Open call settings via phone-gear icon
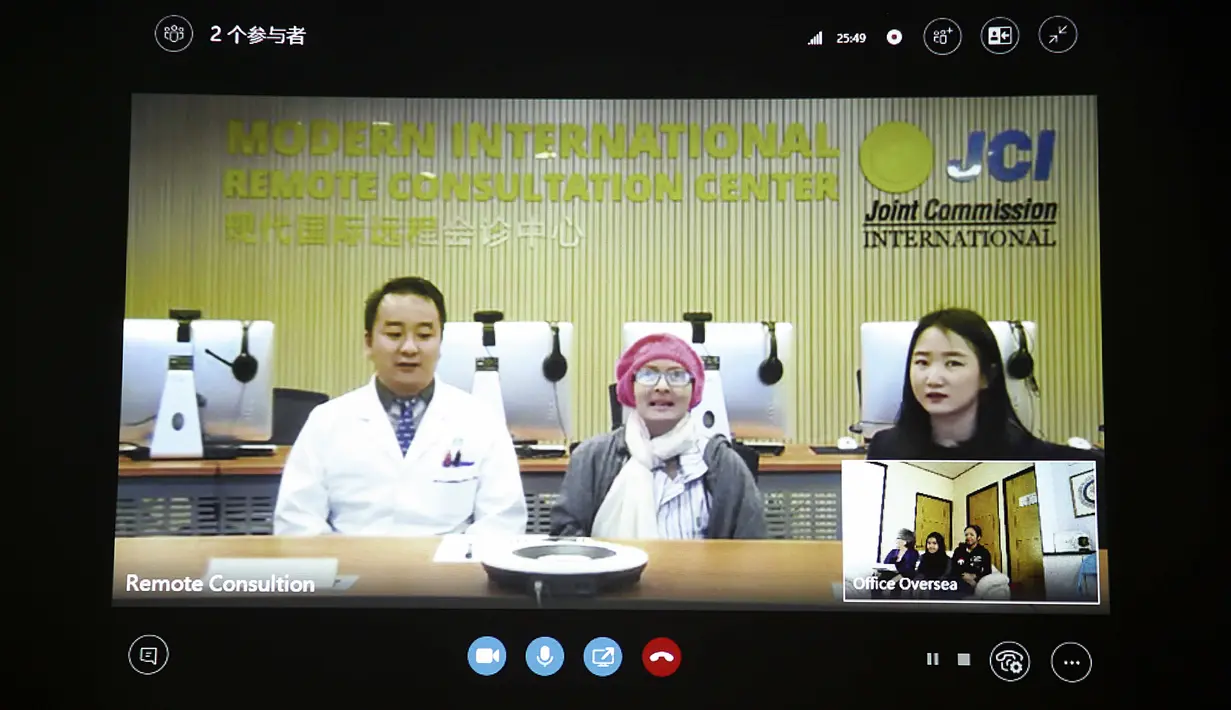 coord(1010,661)
